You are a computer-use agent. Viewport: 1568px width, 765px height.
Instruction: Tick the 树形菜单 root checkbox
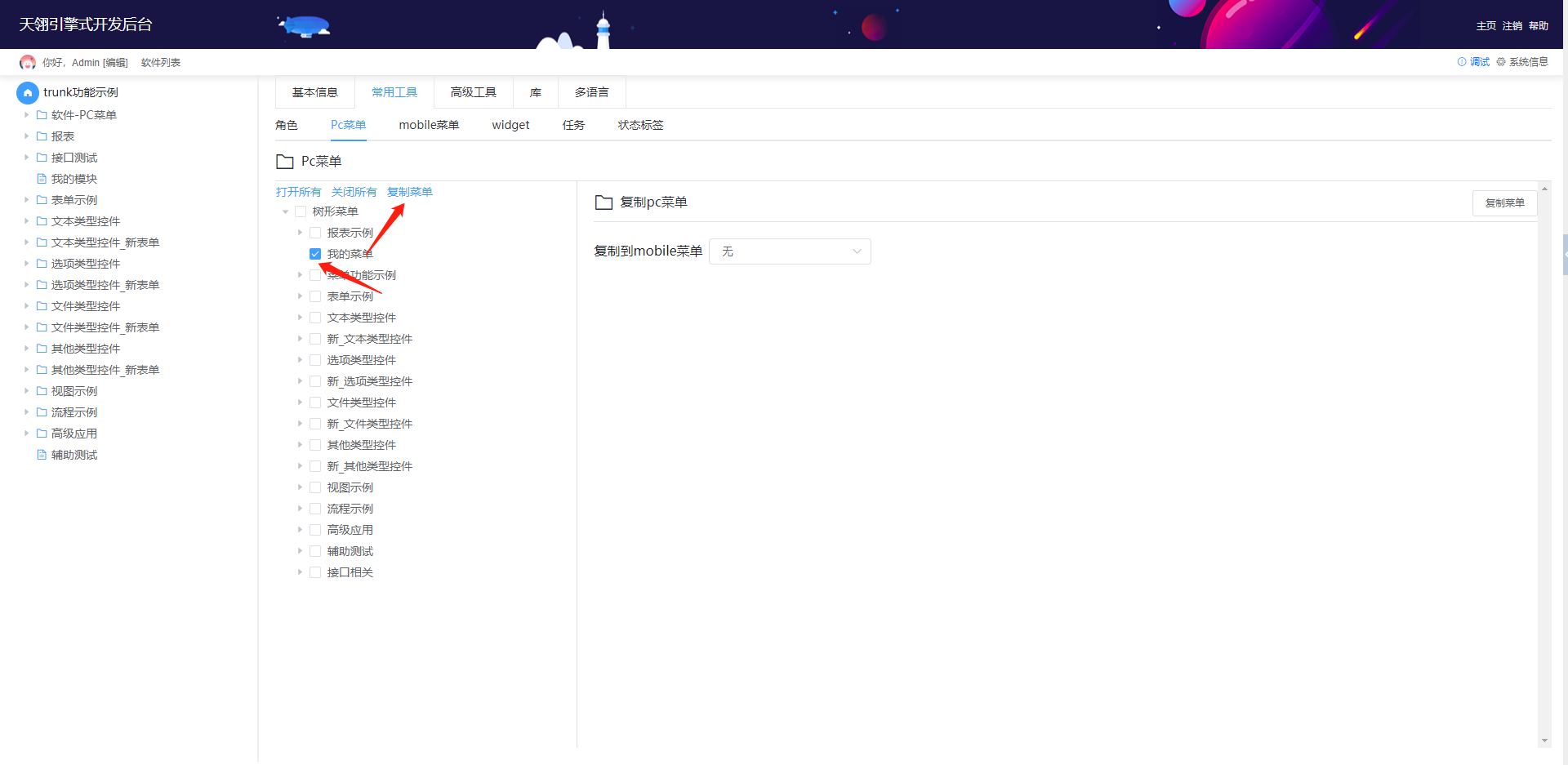tap(301, 211)
